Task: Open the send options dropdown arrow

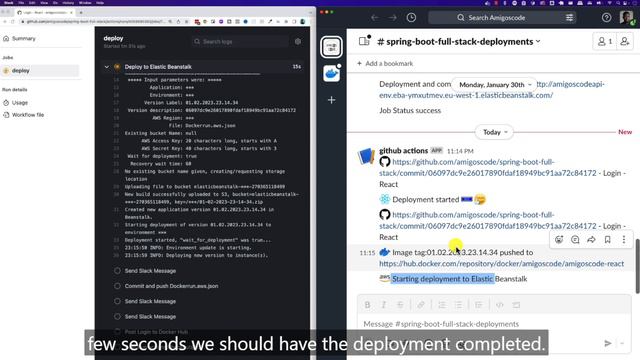Action: [622, 343]
